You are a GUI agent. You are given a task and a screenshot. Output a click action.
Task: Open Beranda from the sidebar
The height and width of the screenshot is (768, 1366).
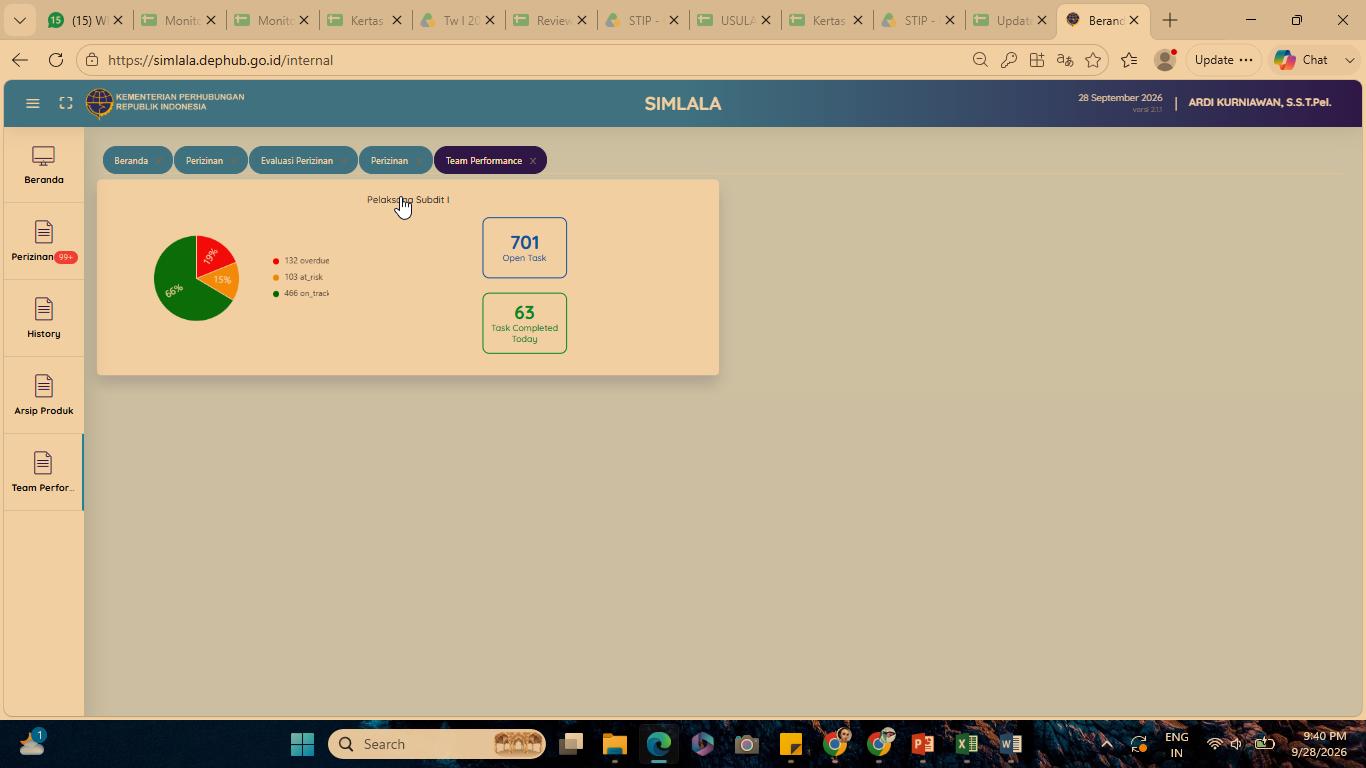coord(44,165)
